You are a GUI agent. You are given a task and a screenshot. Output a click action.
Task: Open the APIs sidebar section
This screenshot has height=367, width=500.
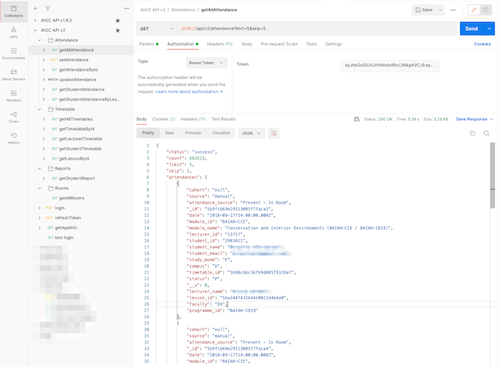click(14, 33)
